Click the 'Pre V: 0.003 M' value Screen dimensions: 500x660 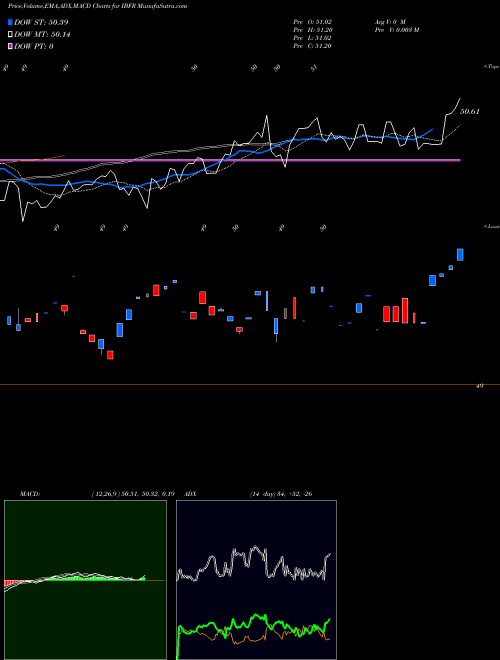point(396,30)
